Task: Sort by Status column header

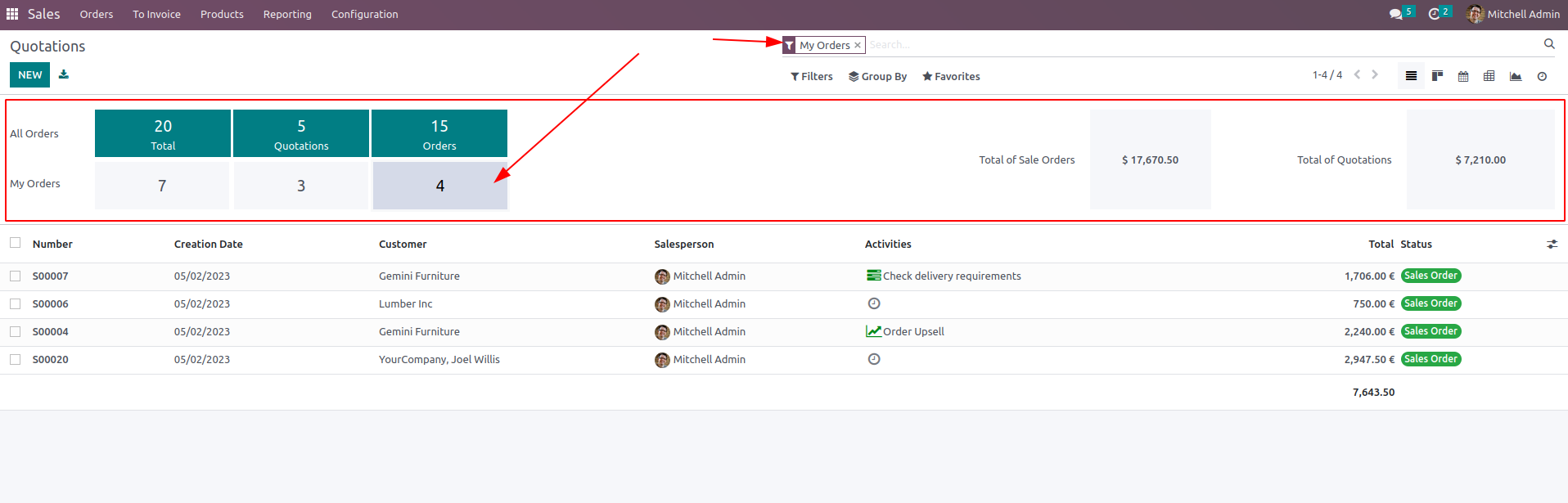Action: click(x=1416, y=244)
